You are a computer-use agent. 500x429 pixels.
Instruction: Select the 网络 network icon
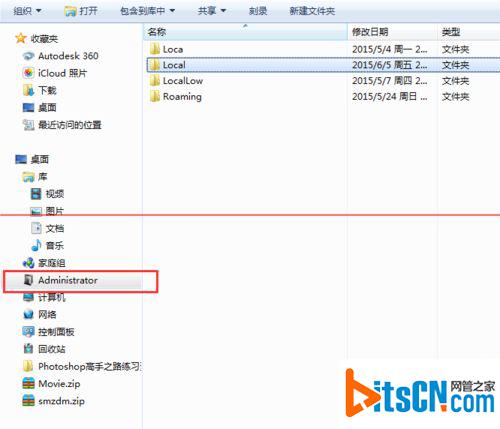28,314
